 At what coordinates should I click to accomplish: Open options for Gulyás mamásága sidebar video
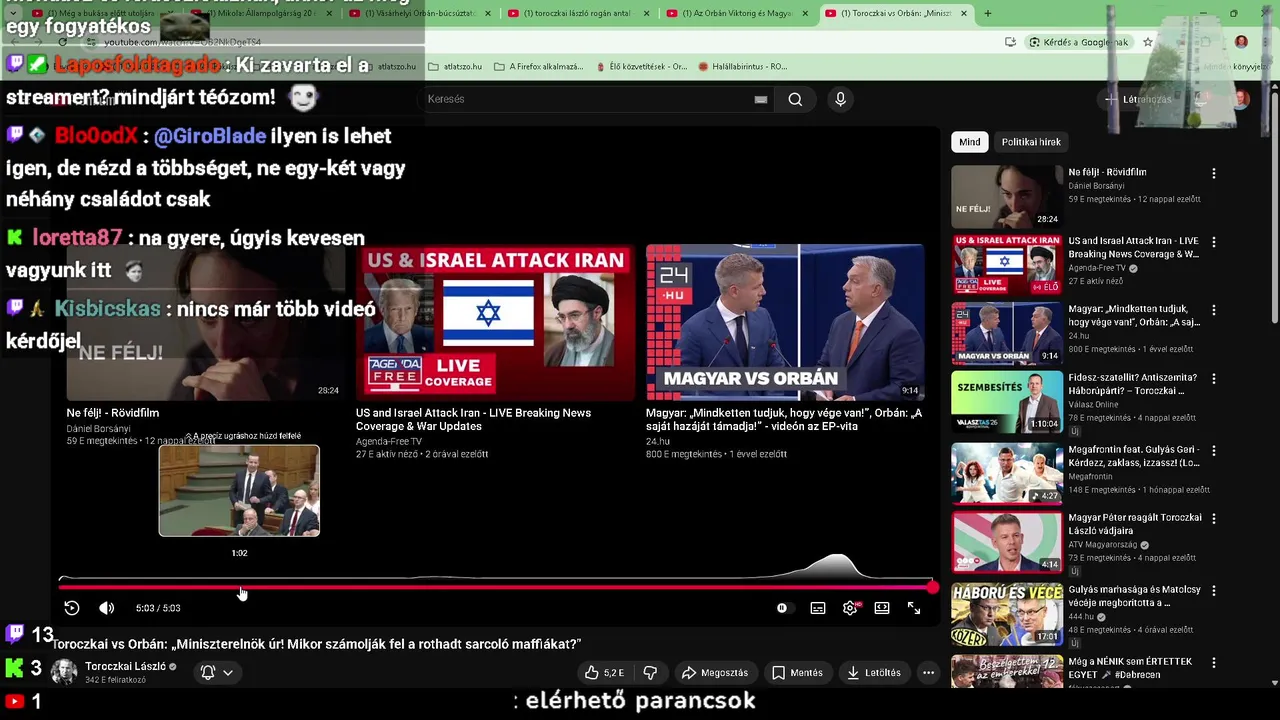1214,590
